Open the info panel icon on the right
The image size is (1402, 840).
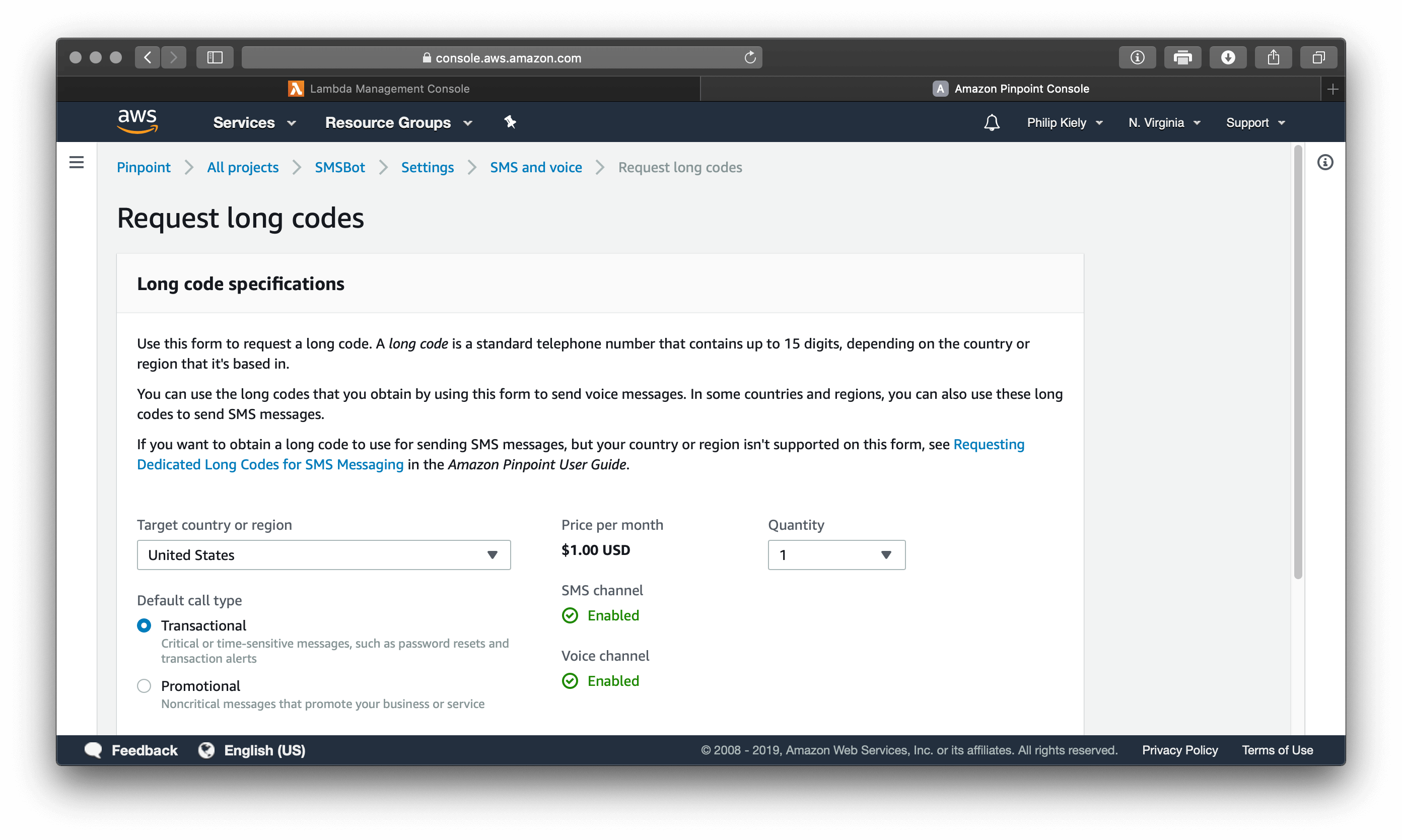click(1324, 163)
